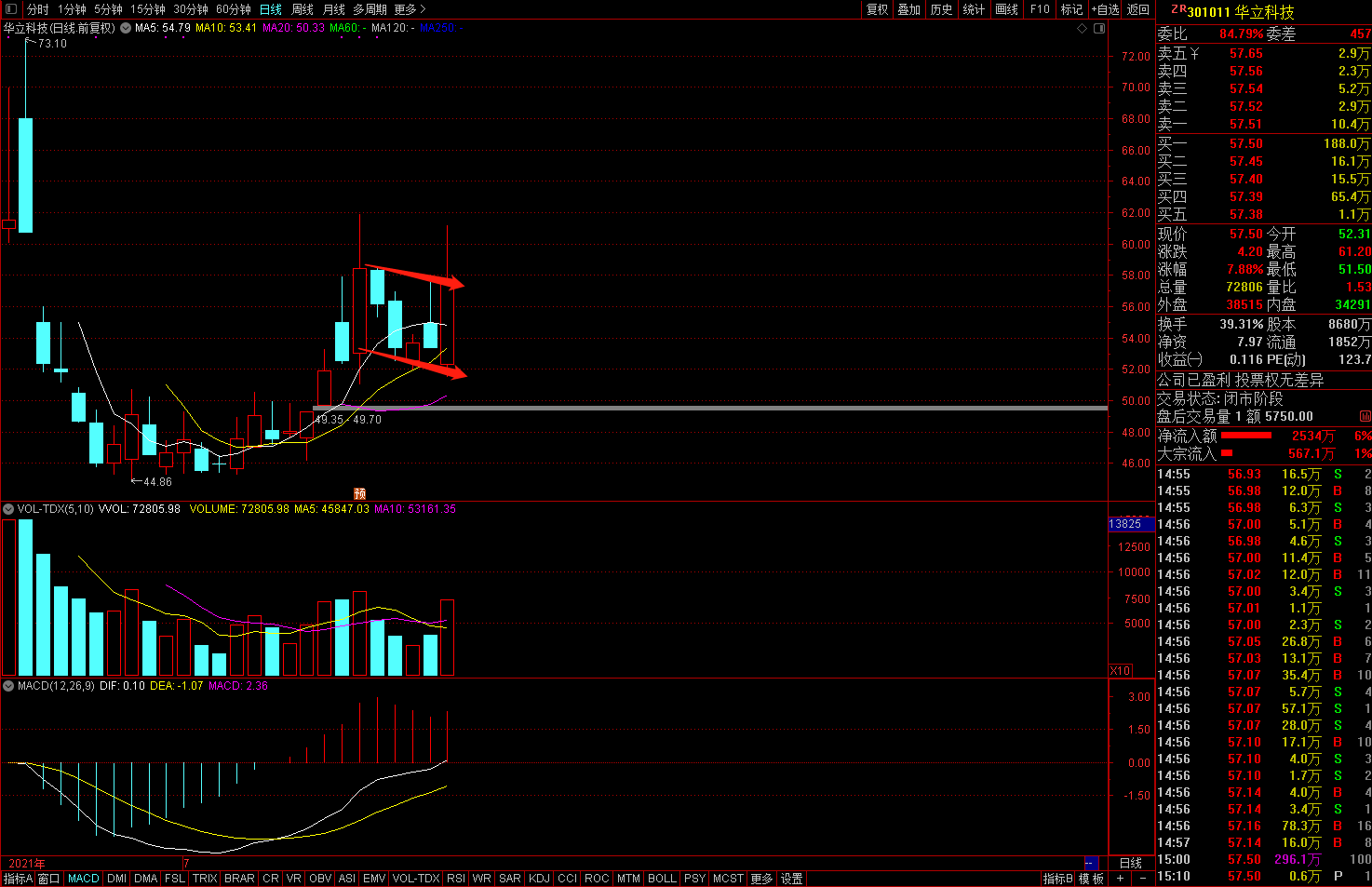This screenshot has height=887, width=1372.
Task: Zoom out with the minus button
Action: tap(1142, 879)
